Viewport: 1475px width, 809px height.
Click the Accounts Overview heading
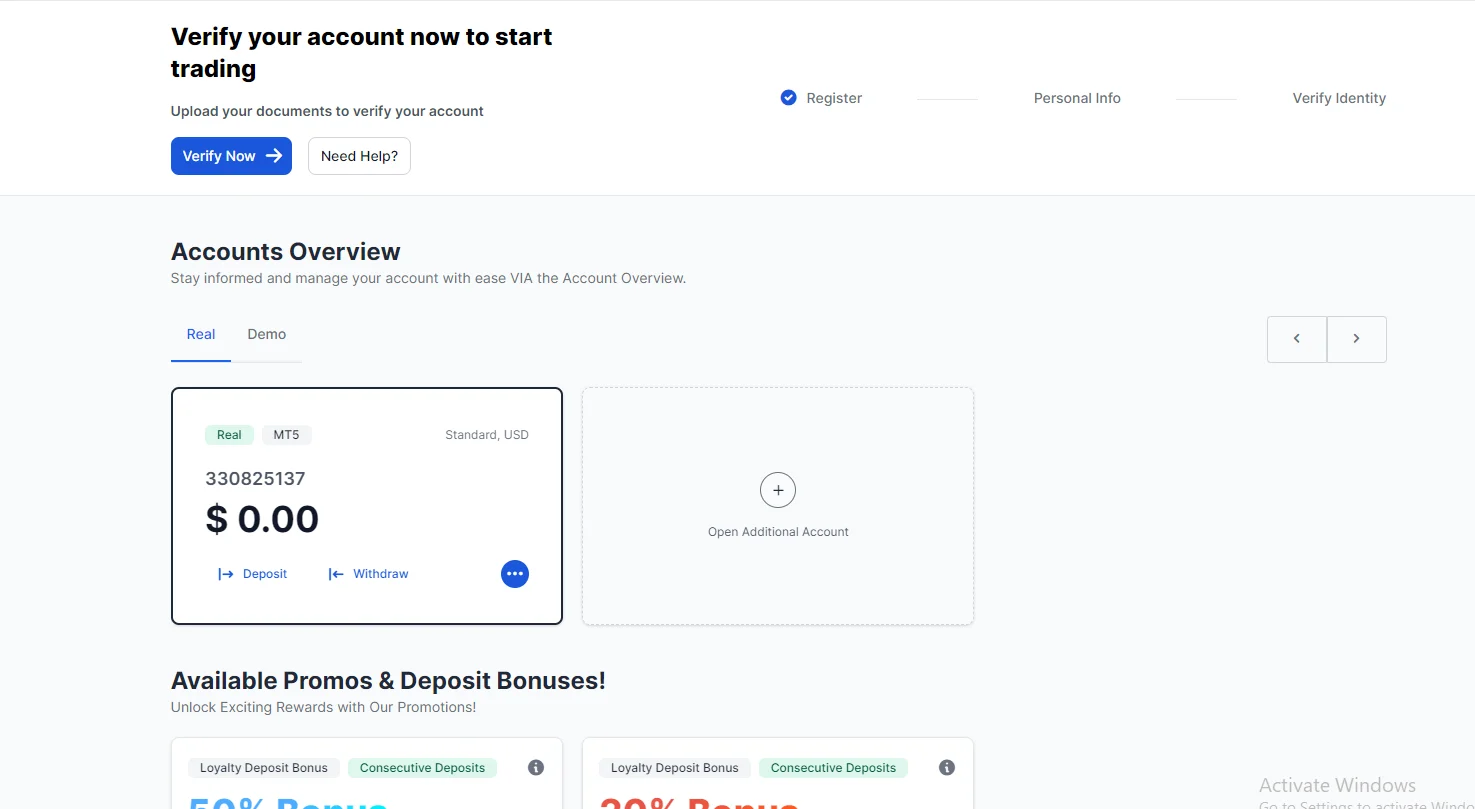click(286, 252)
